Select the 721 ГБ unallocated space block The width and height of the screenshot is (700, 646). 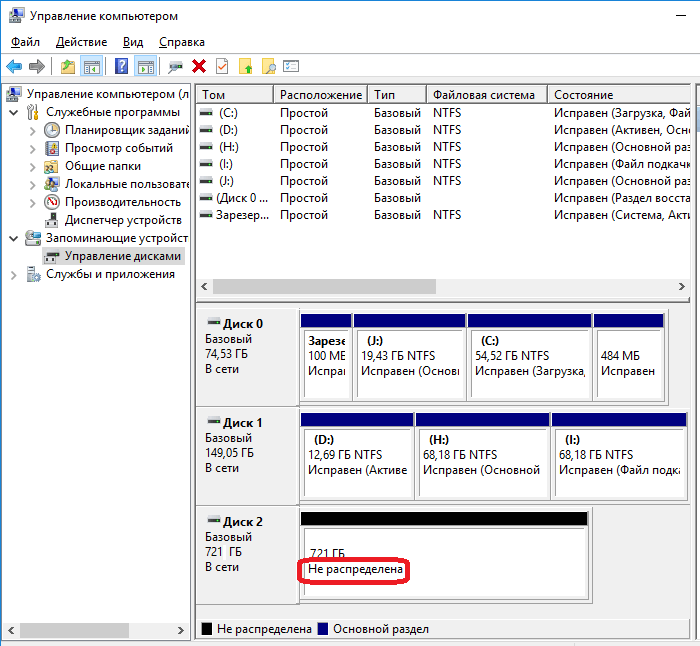444,555
